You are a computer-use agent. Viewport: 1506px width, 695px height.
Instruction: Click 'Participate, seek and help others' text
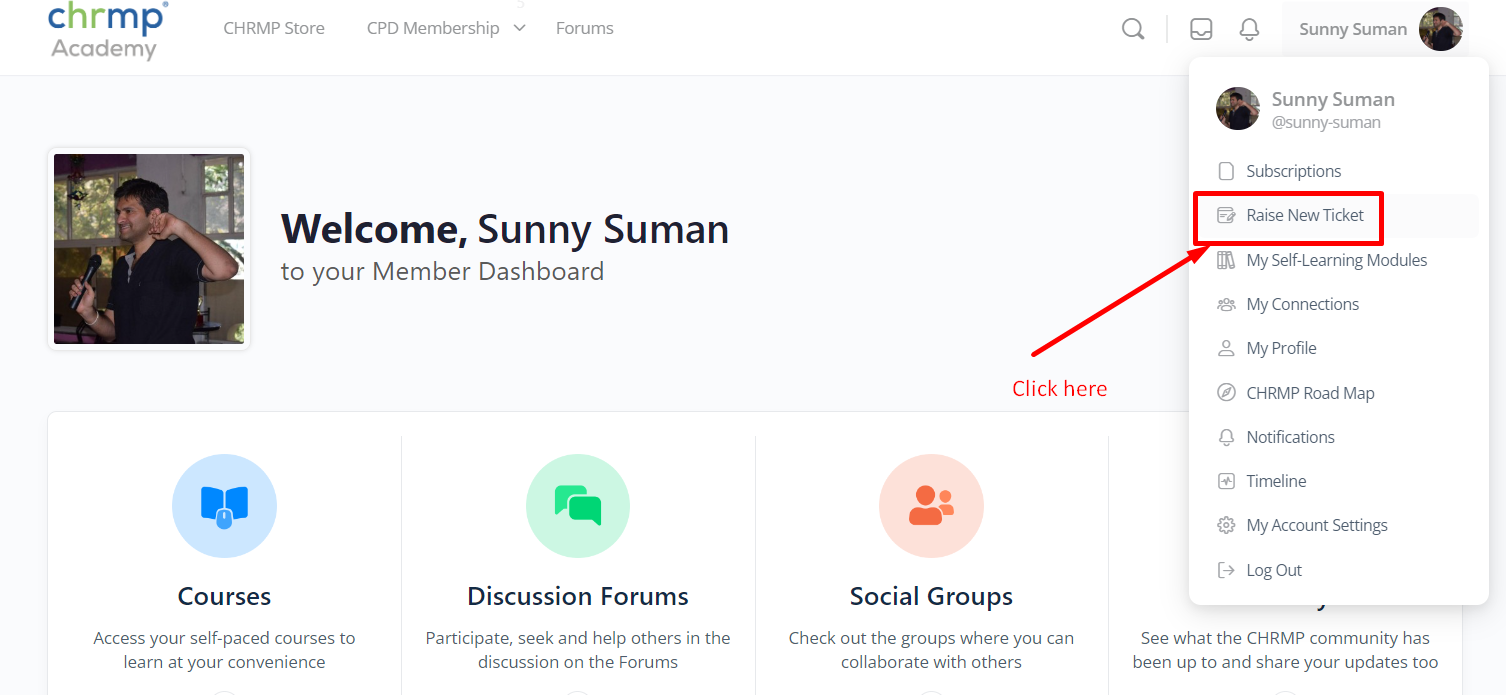coord(578,650)
